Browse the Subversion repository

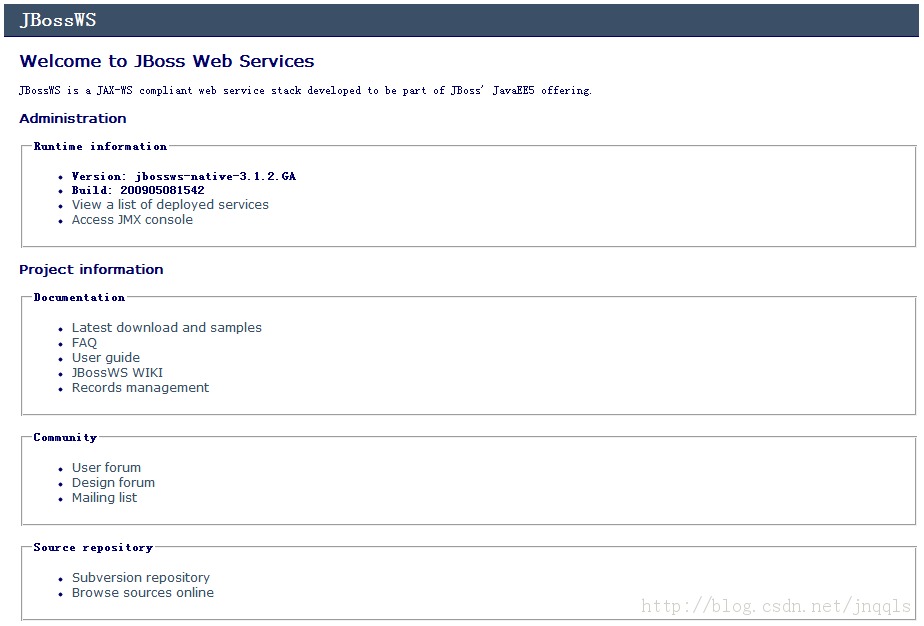click(140, 577)
